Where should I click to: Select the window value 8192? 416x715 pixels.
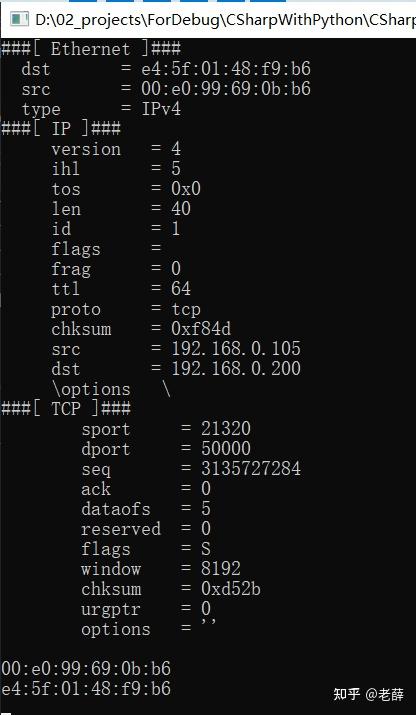coord(221,569)
